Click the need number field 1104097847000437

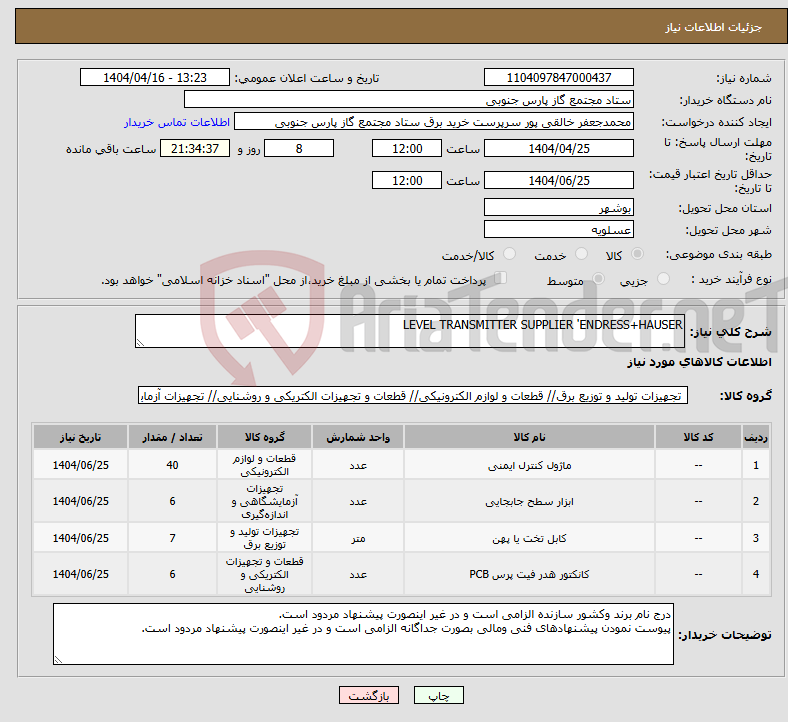click(558, 77)
